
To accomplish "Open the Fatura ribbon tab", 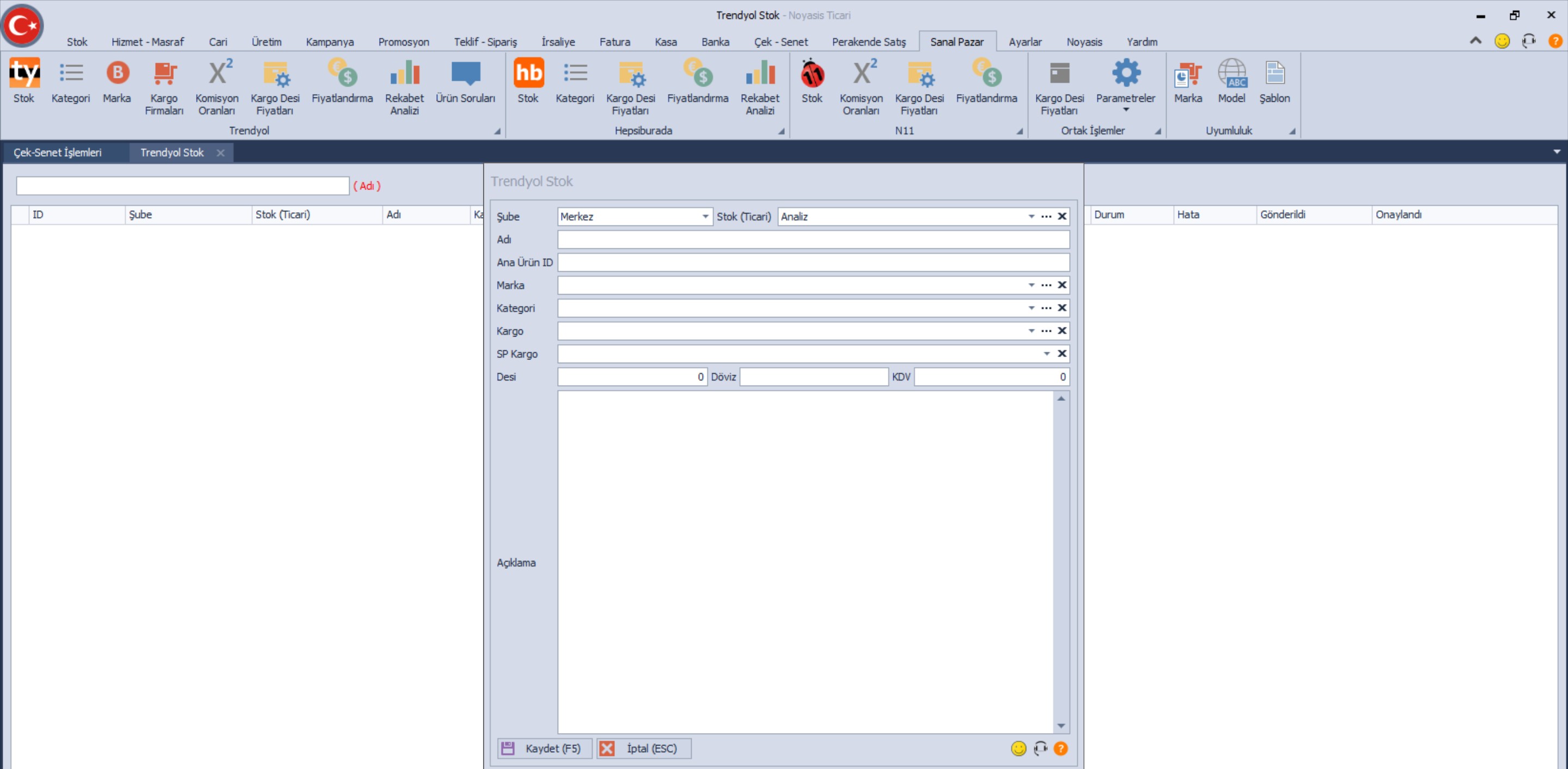I will pos(615,42).
